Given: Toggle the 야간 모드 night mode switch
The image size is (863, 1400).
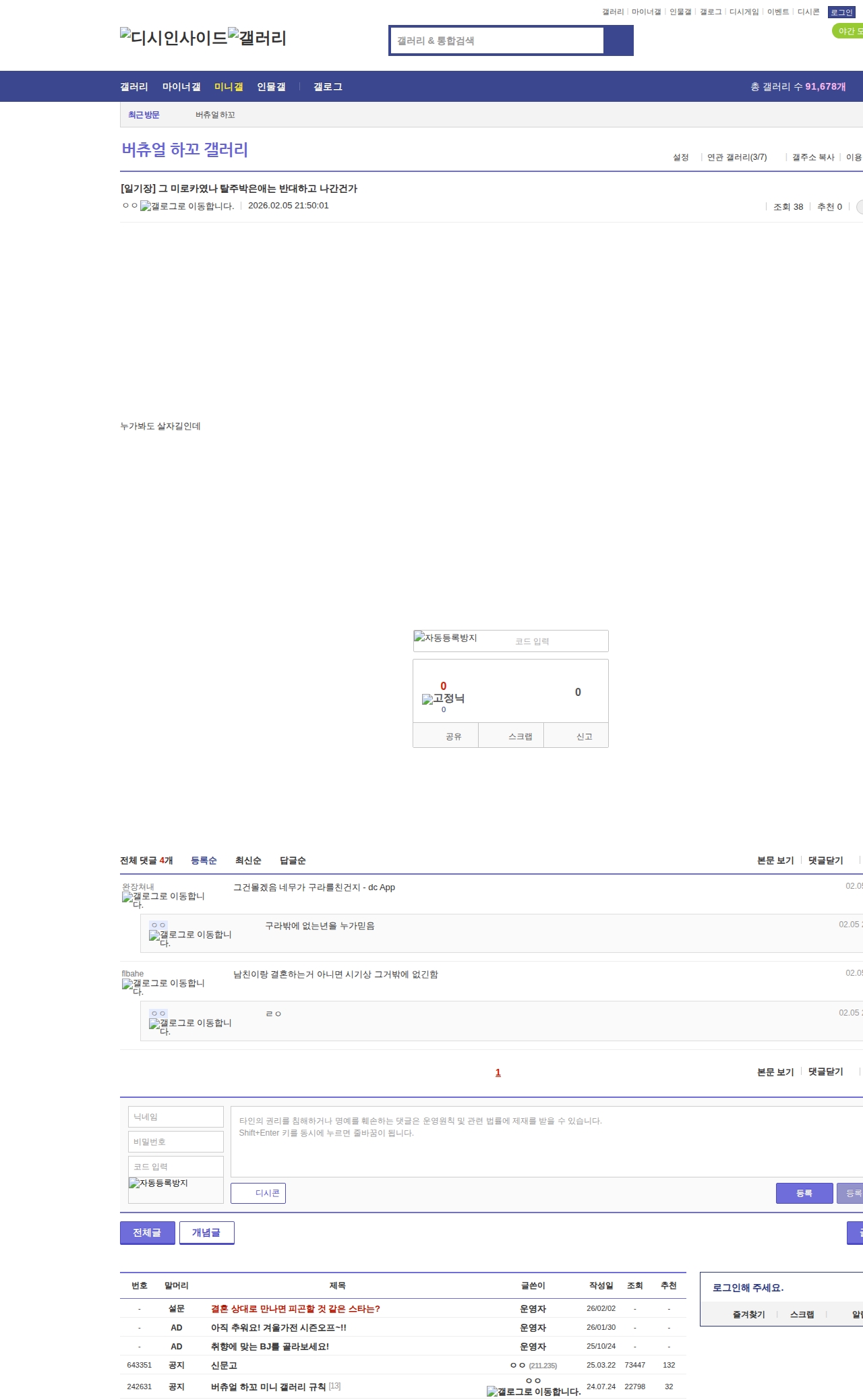Looking at the screenshot, I should (848, 31).
